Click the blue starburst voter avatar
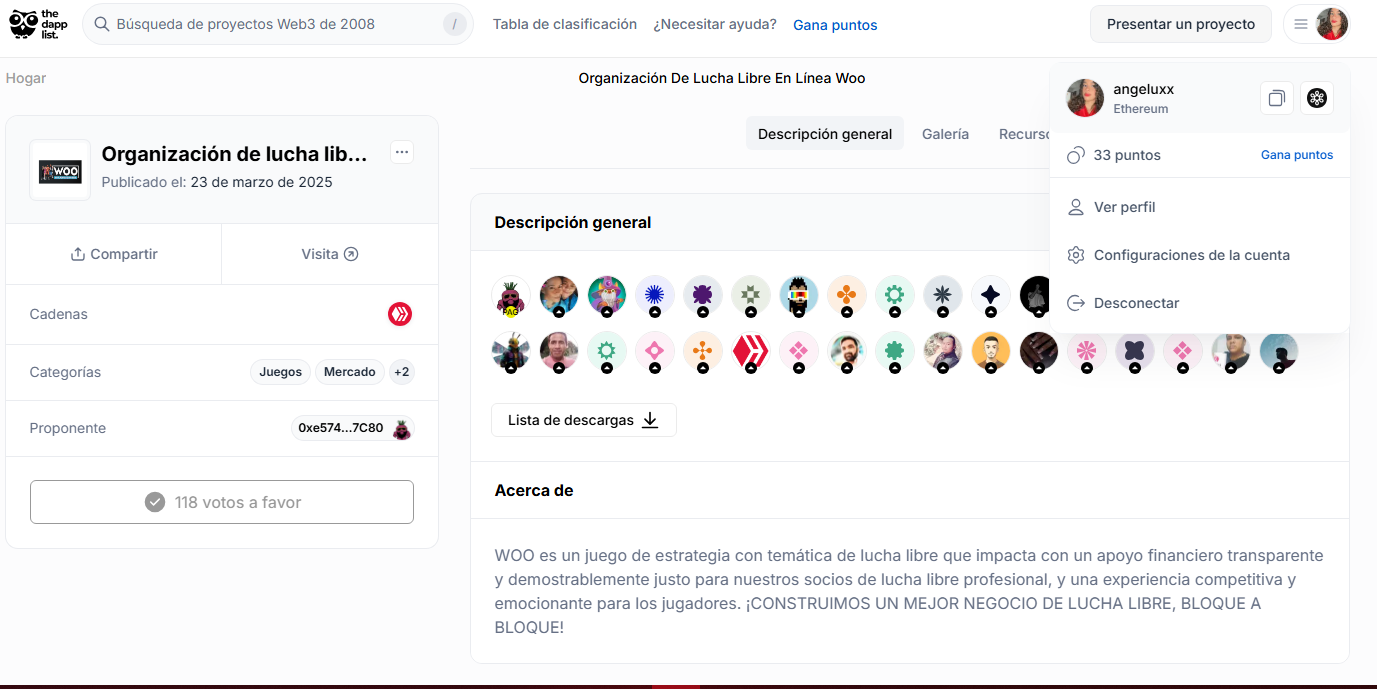Screen dimensions: 1377x689 [x=655, y=296]
